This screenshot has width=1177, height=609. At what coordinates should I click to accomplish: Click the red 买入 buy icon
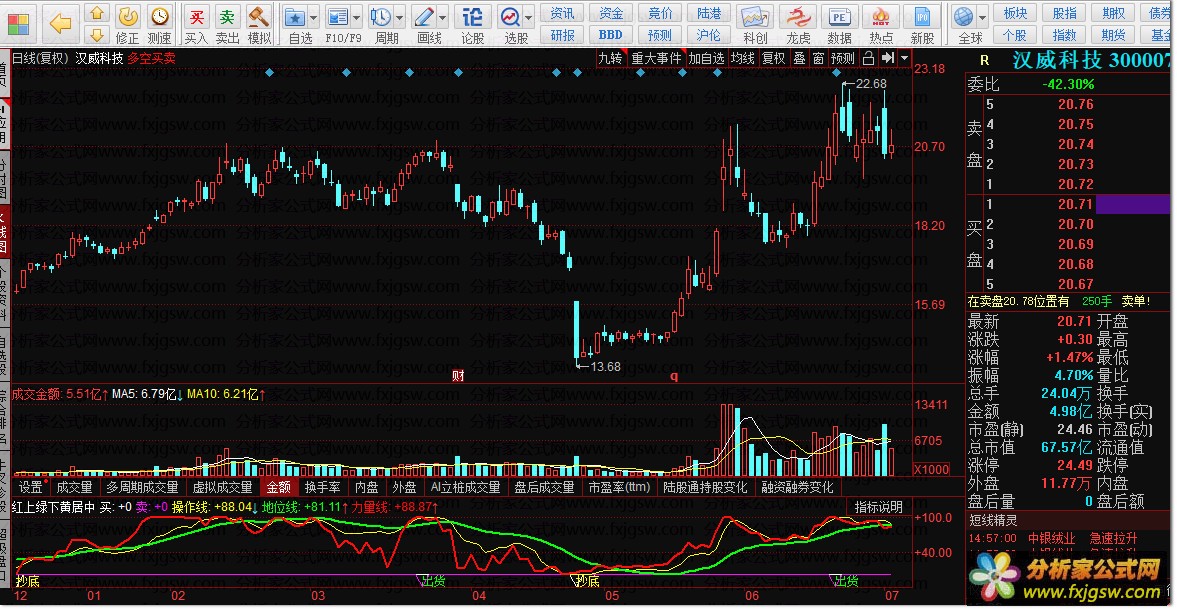[197, 17]
